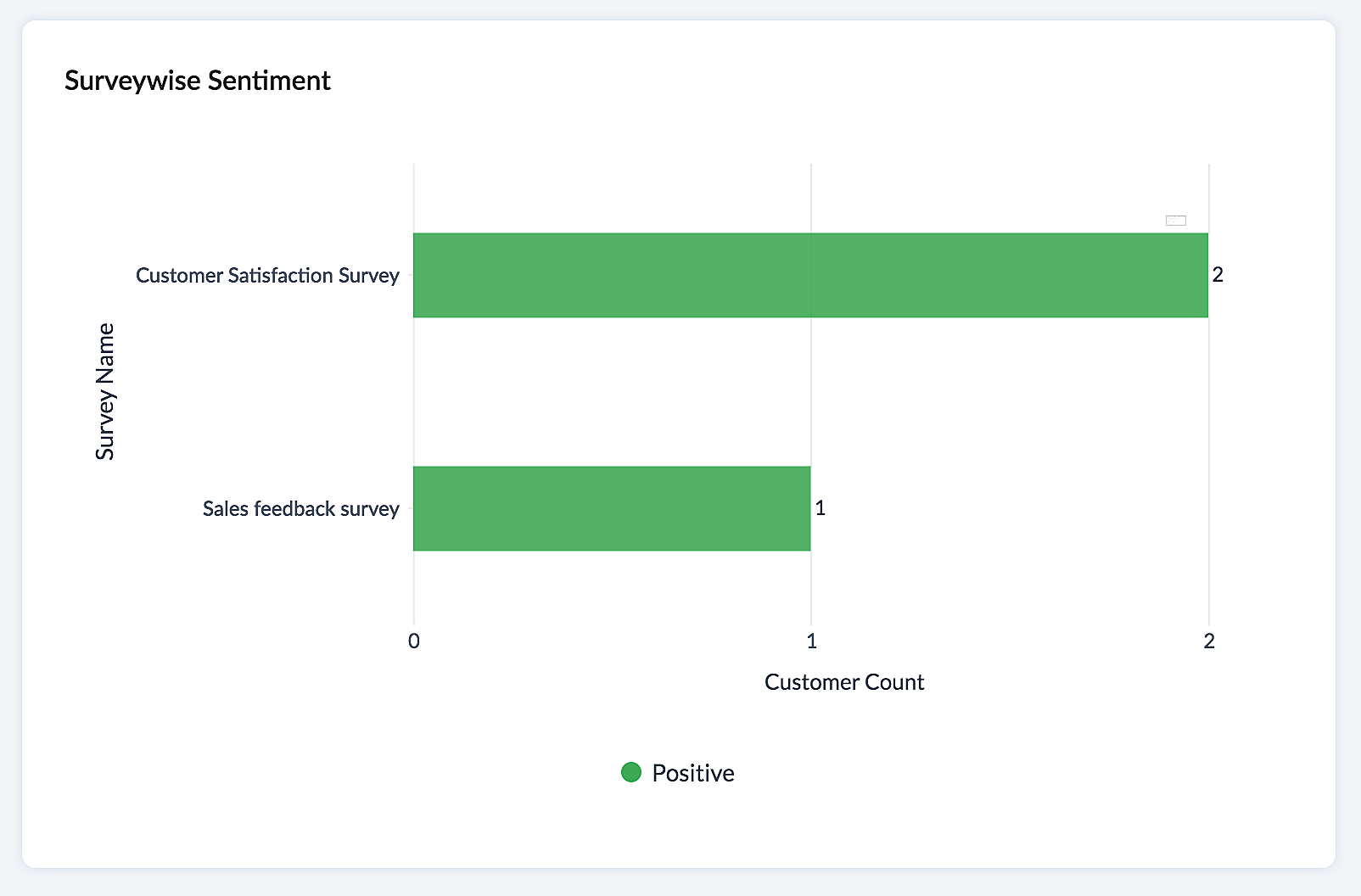Viewport: 1361px width, 896px height.
Task: Click the 1 tick below the x-axis
Action: click(x=811, y=641)
